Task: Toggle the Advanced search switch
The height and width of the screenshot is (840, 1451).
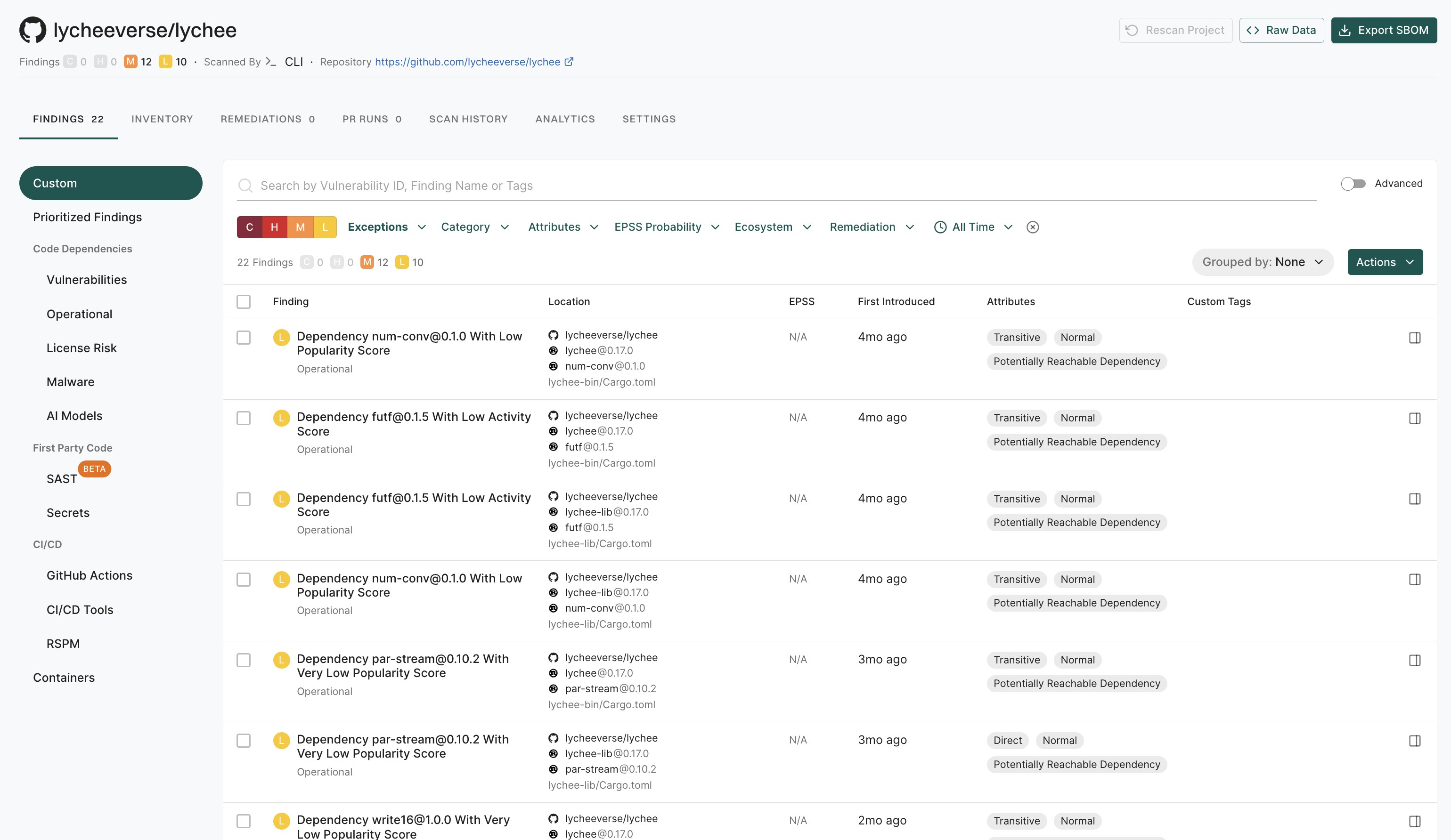Action: click(1353, 184)
